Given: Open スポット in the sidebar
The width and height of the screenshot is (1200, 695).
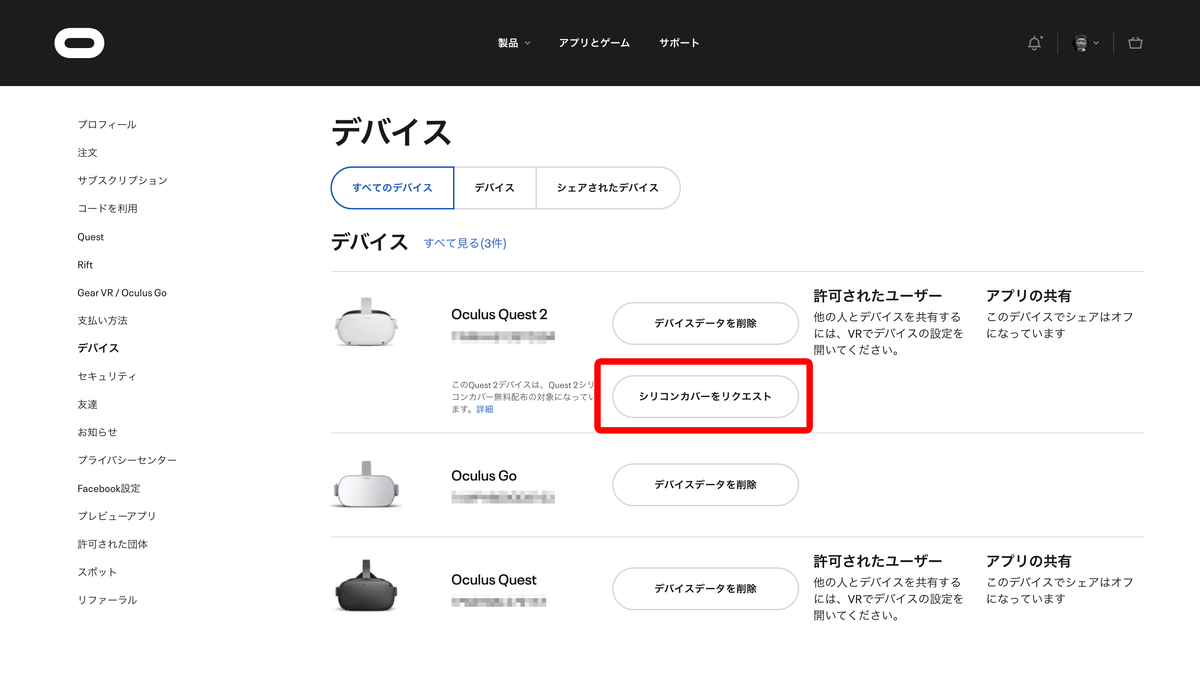Looking at the screenshot, I should tap(97, 572).
